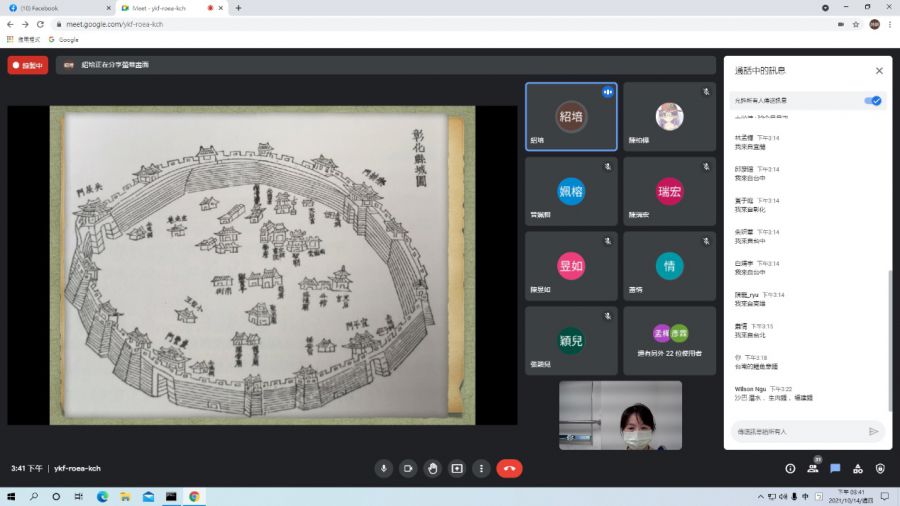Select the 姵榕 participant tile
The height and width of the screenshot is (506, 900).
[571, 191]
